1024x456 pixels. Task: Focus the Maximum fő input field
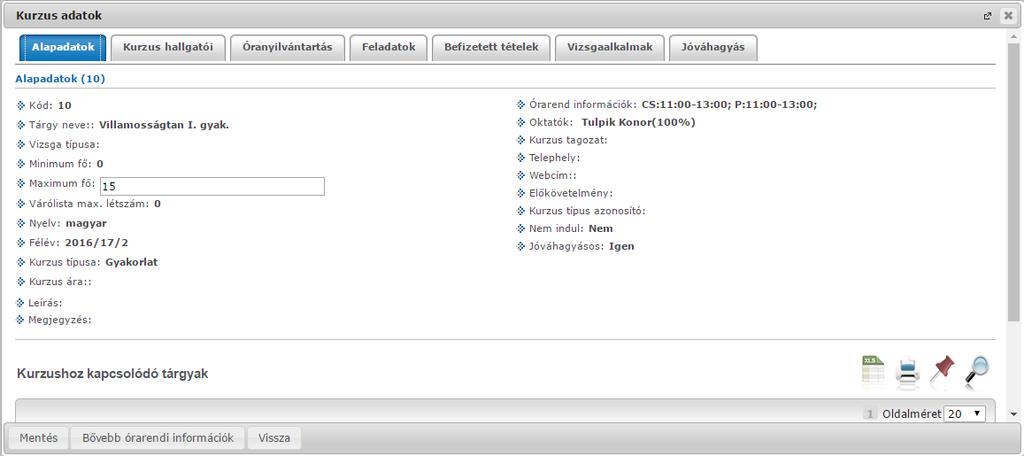click(212, 186)
